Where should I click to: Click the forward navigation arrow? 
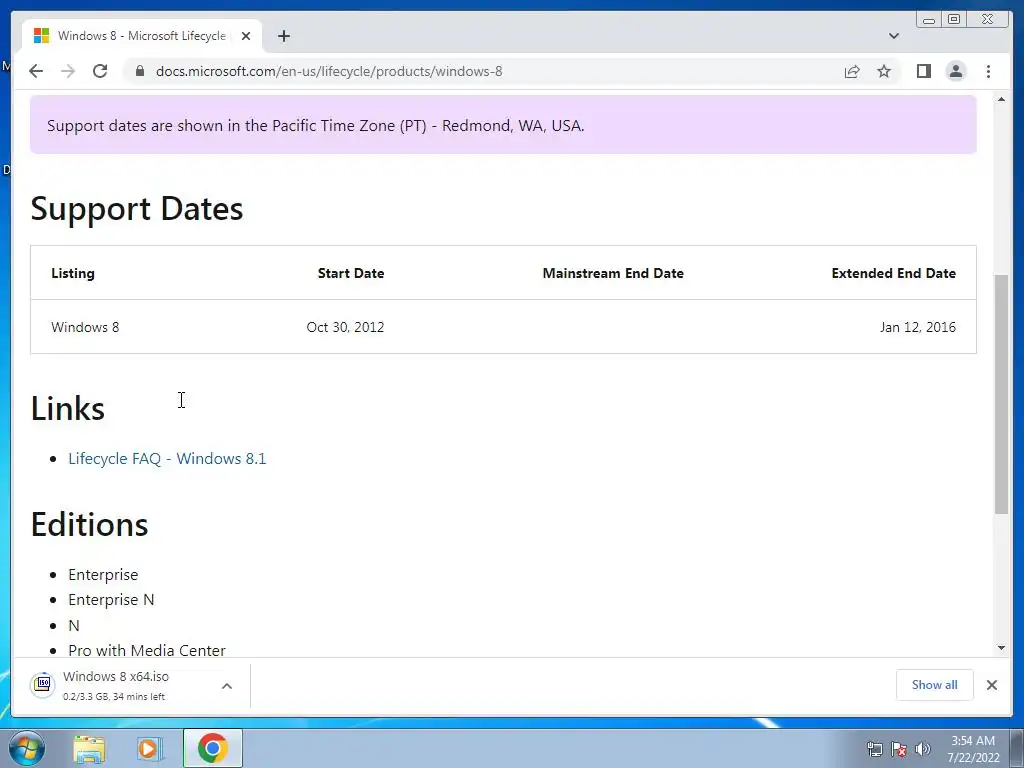coord(68,71)
